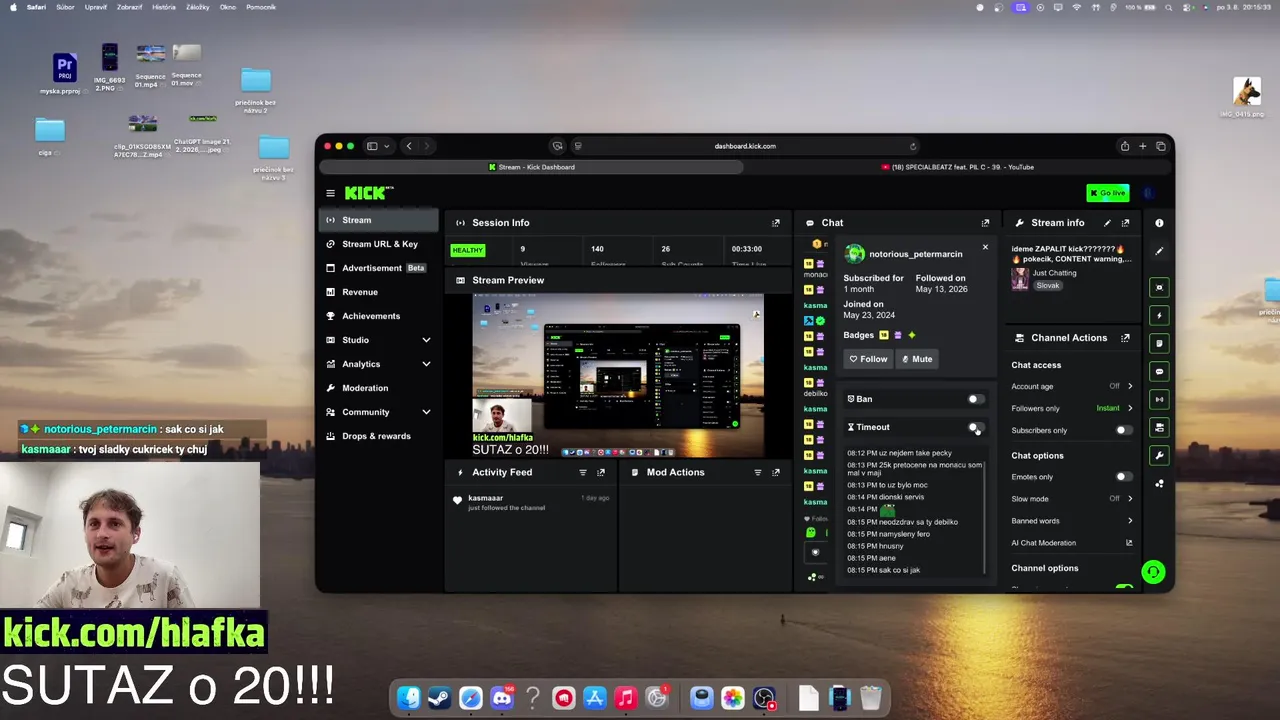The width and height of the screenshot is (1280, 720).
Task: Pop out the Stream info panel
Action: (x=1125, y=223)
